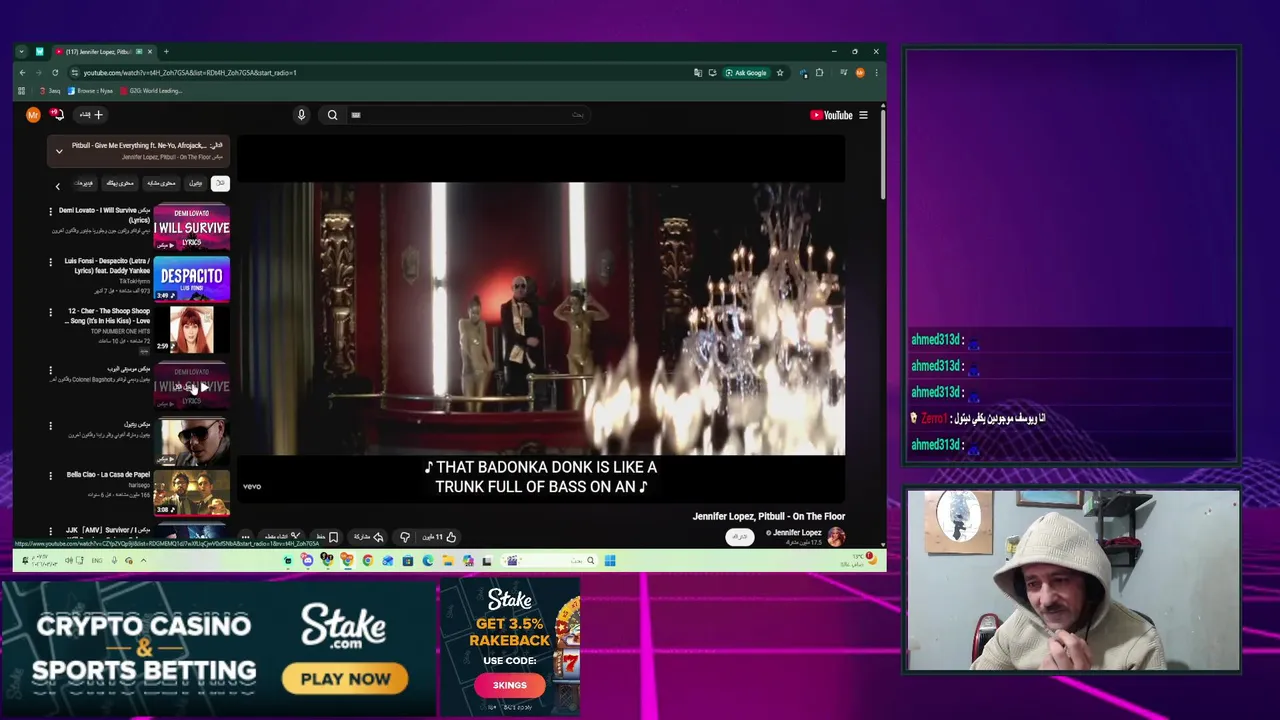
Task: Select the second filter chip beside the highlighted one
Action: point(196,183)
